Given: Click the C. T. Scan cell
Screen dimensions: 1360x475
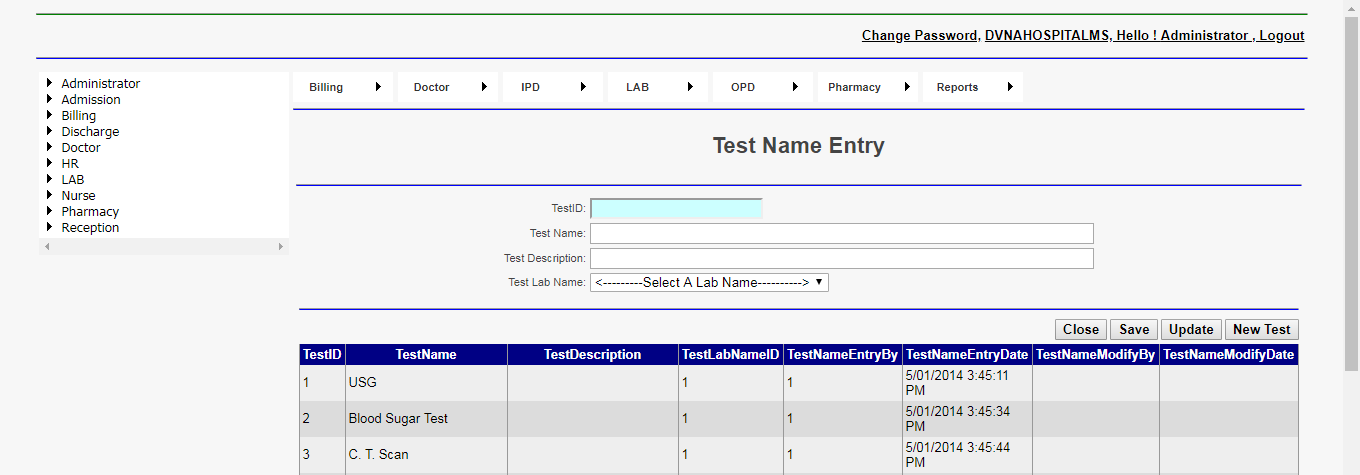Looking at the screenshot, I should (426, 455).
